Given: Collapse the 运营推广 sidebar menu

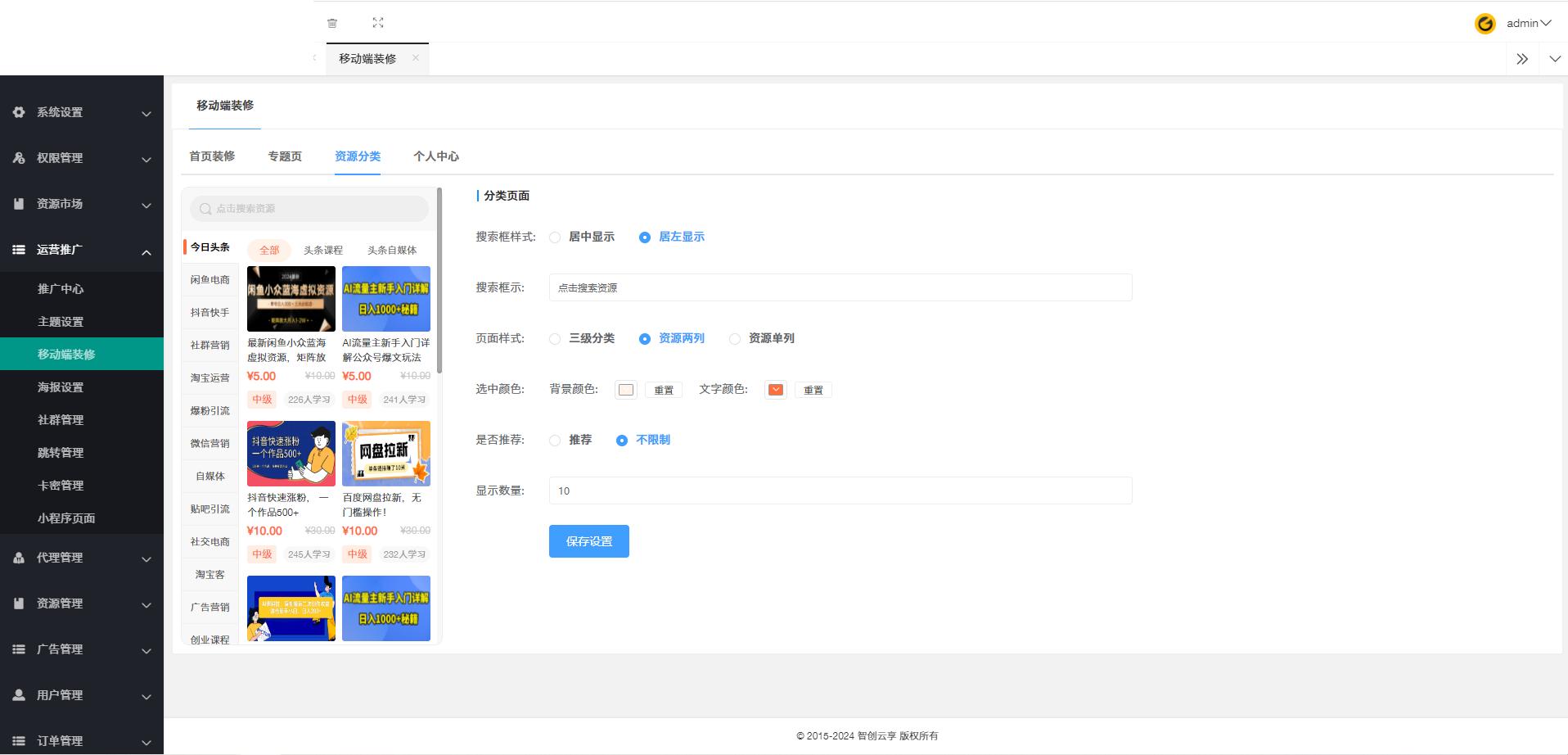Looking at the screenshot, I should pos(146,251).
